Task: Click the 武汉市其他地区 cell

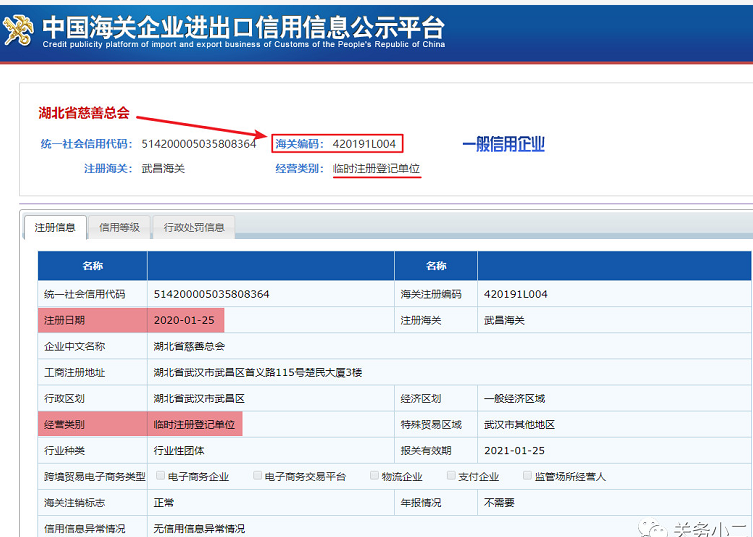Action: click(519, 425)
